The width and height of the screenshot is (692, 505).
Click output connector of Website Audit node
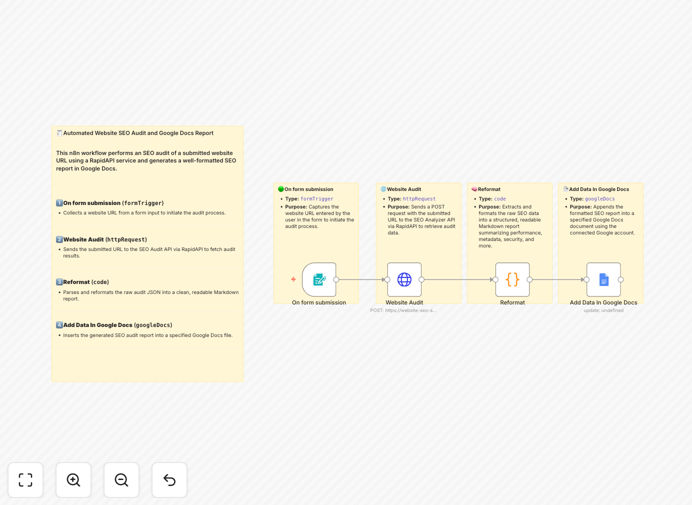(421, 279)
